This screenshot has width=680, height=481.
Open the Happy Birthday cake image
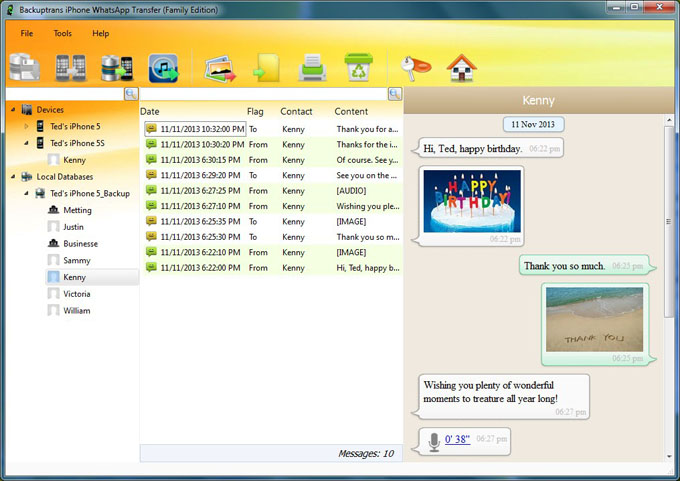472,201
